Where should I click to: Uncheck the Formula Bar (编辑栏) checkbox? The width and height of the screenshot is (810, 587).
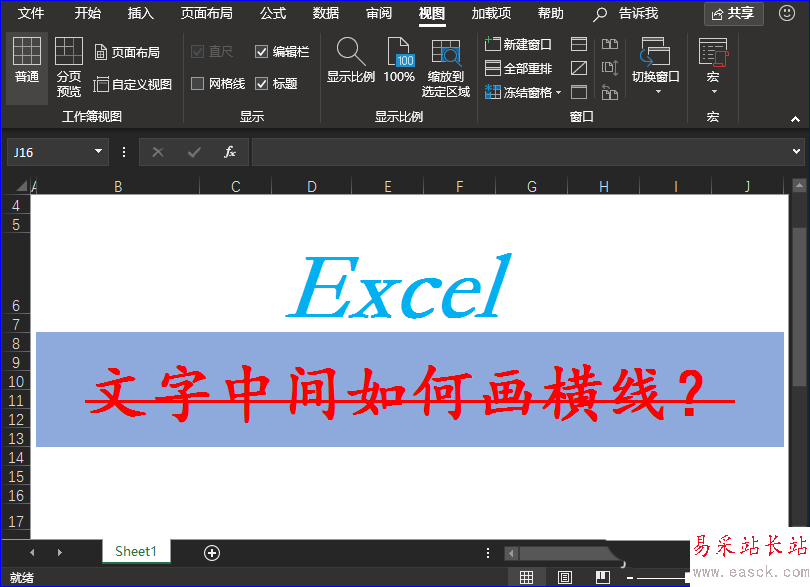point(261,52)
